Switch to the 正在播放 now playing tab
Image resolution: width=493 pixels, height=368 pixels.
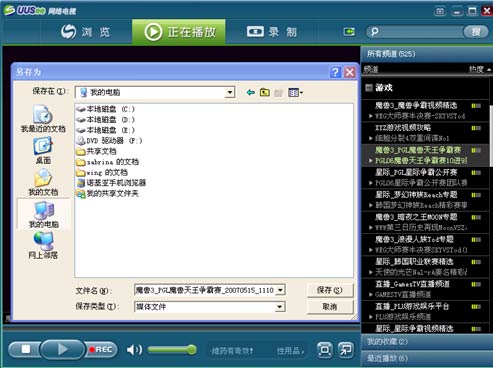point(179,32)
